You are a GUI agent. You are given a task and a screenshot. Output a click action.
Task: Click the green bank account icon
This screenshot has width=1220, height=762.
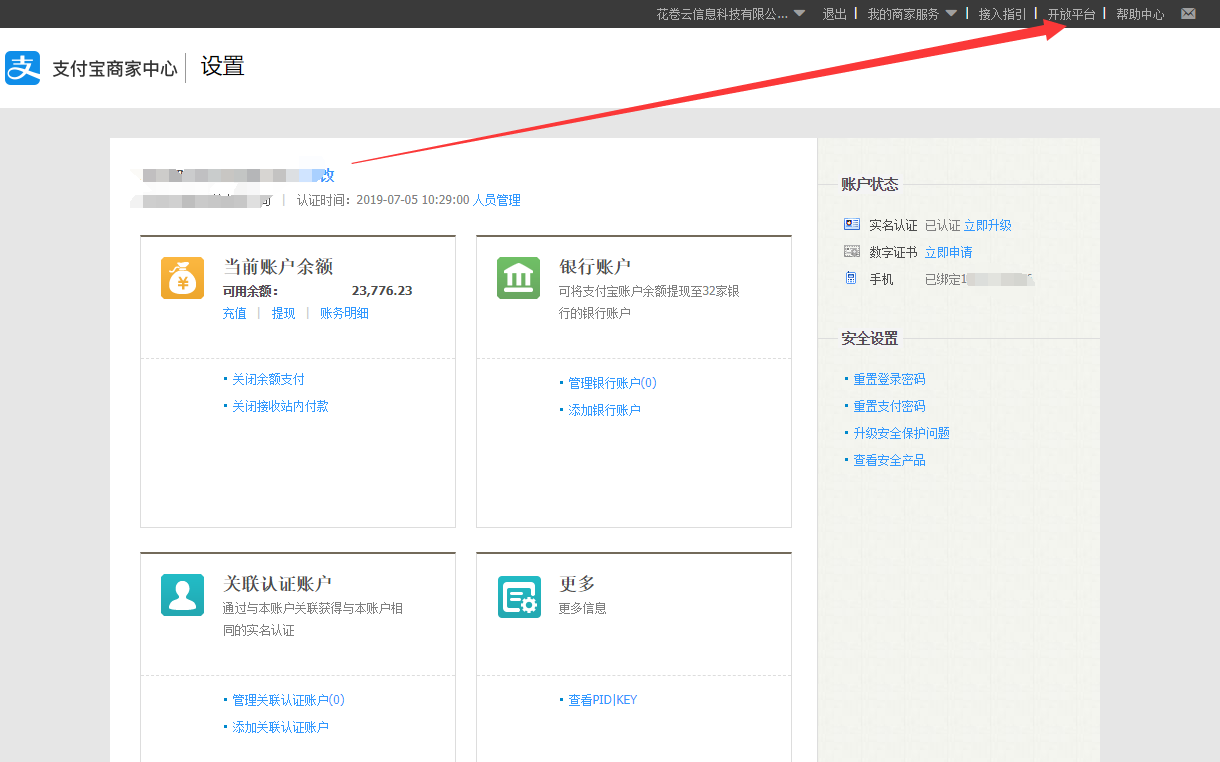(518, 278)
